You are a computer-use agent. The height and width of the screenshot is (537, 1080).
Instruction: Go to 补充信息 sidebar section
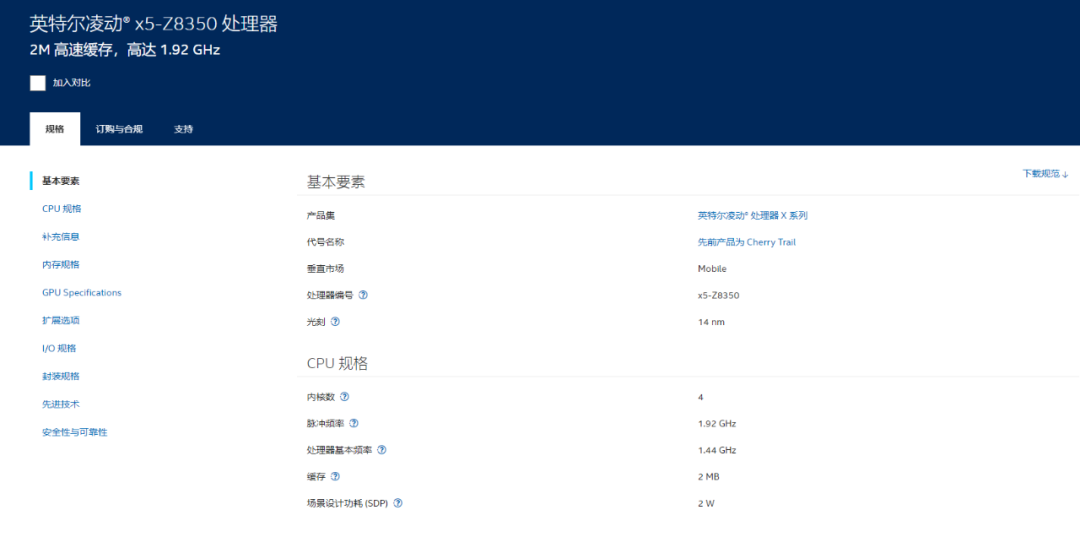coord(61,237)
